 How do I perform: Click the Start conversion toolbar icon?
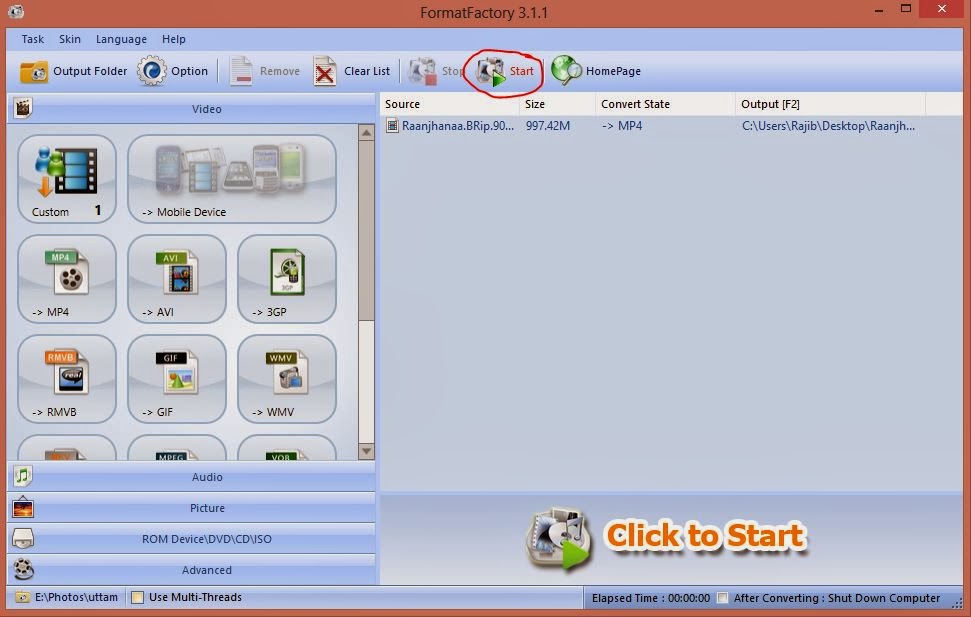491,71
